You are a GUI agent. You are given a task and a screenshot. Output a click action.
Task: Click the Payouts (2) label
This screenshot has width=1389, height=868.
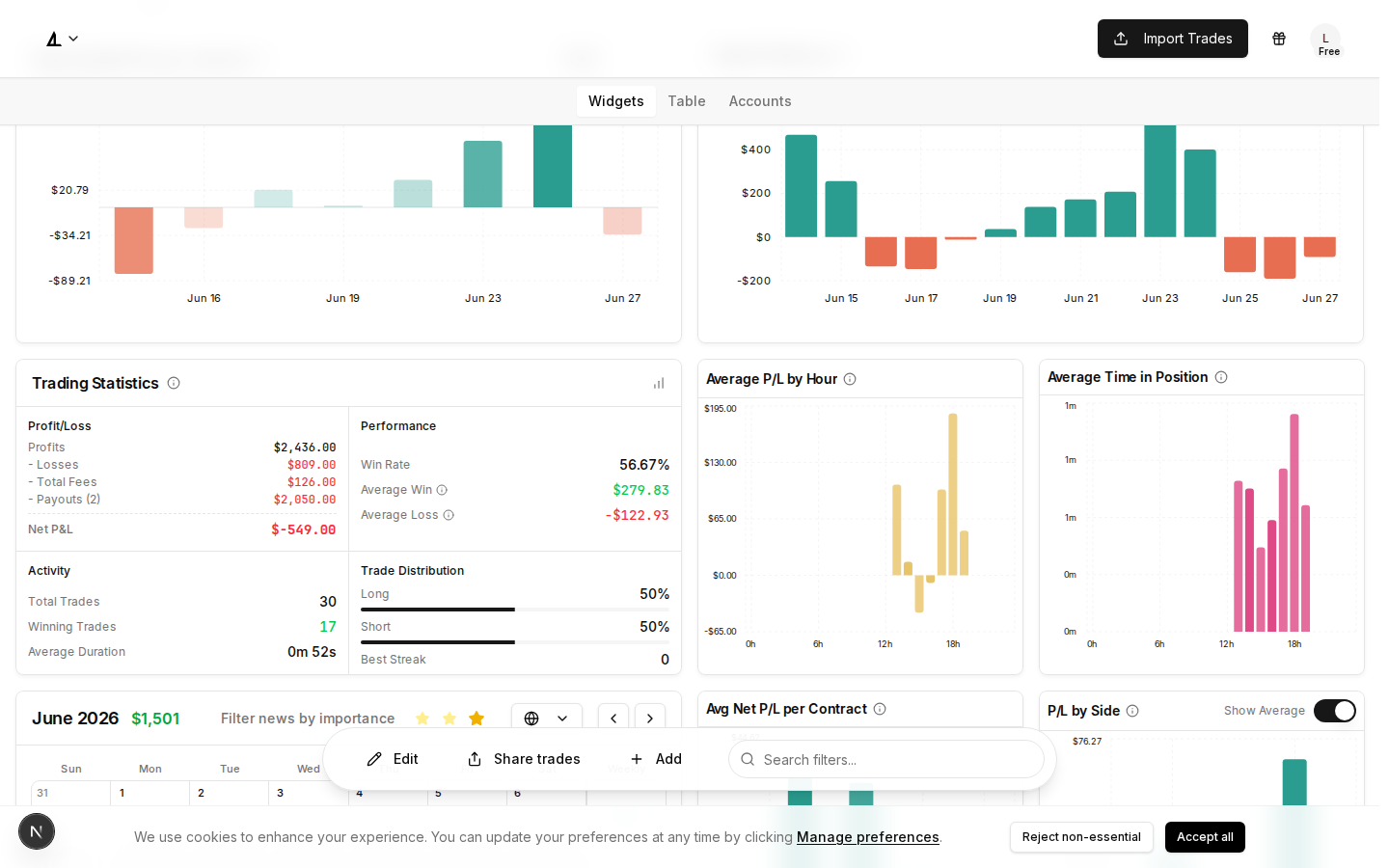[x=64, y=500]
